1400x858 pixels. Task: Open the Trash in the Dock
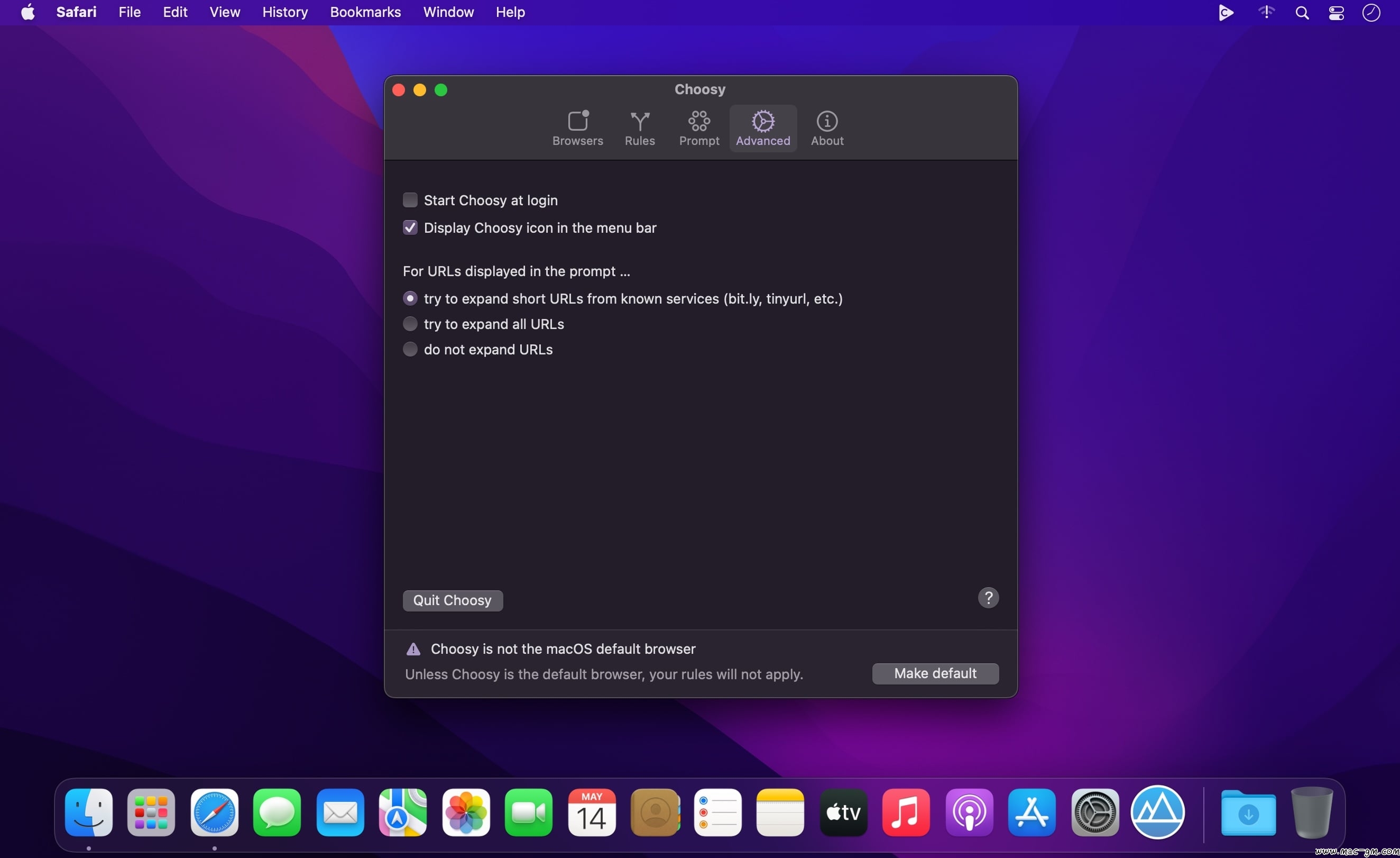(x=1311, y=812)
